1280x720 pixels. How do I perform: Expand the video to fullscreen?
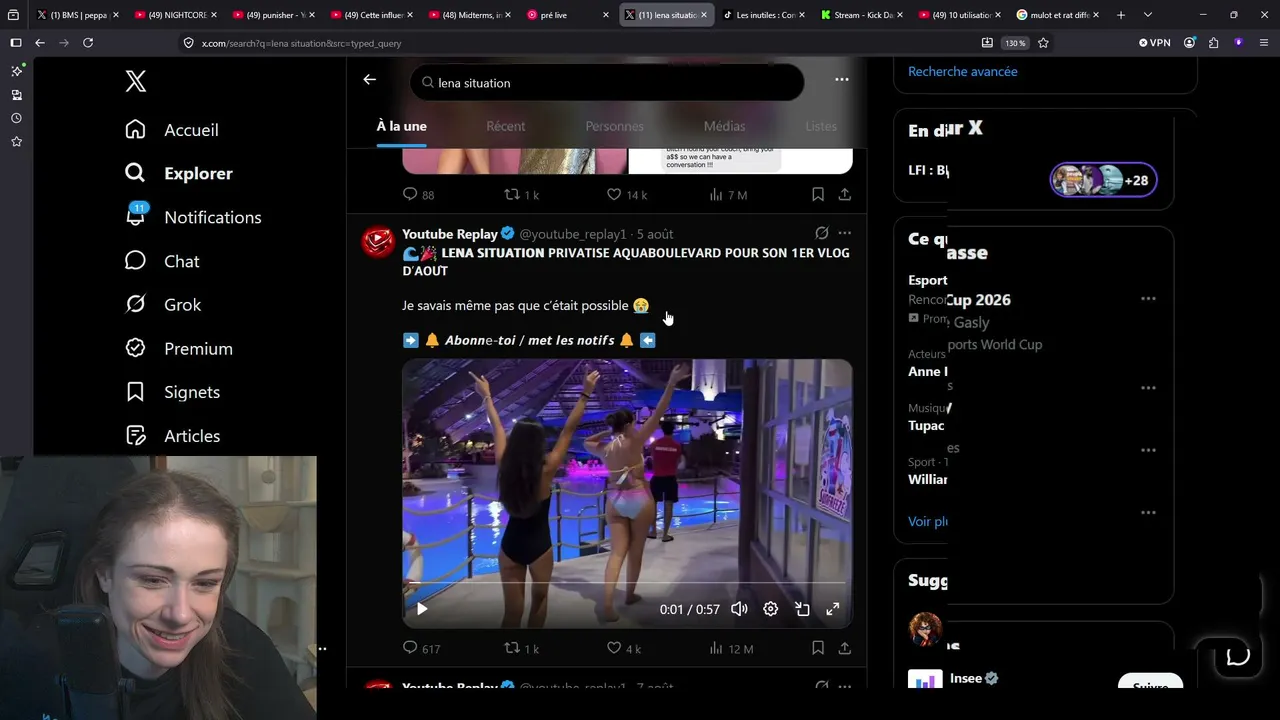833,609
